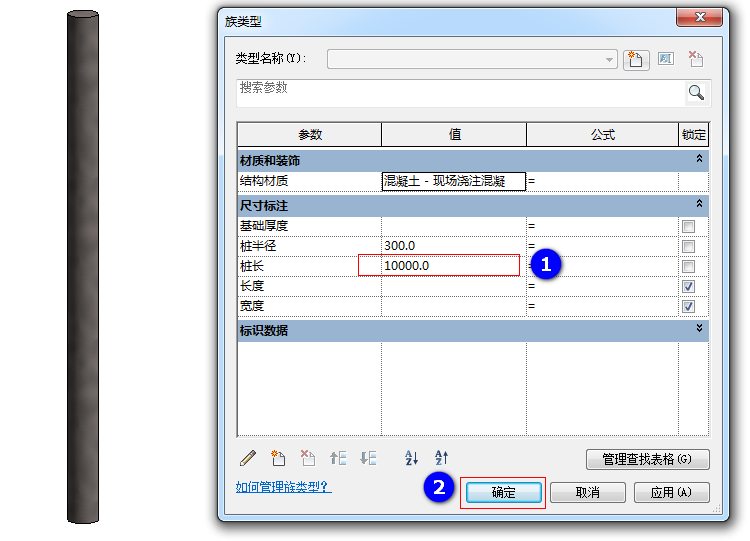The height and width of the screenshot is (541, 750).
Task: Collapse the 尺寸标注 group
Action: pyautogui.click(x=699, y=203)
